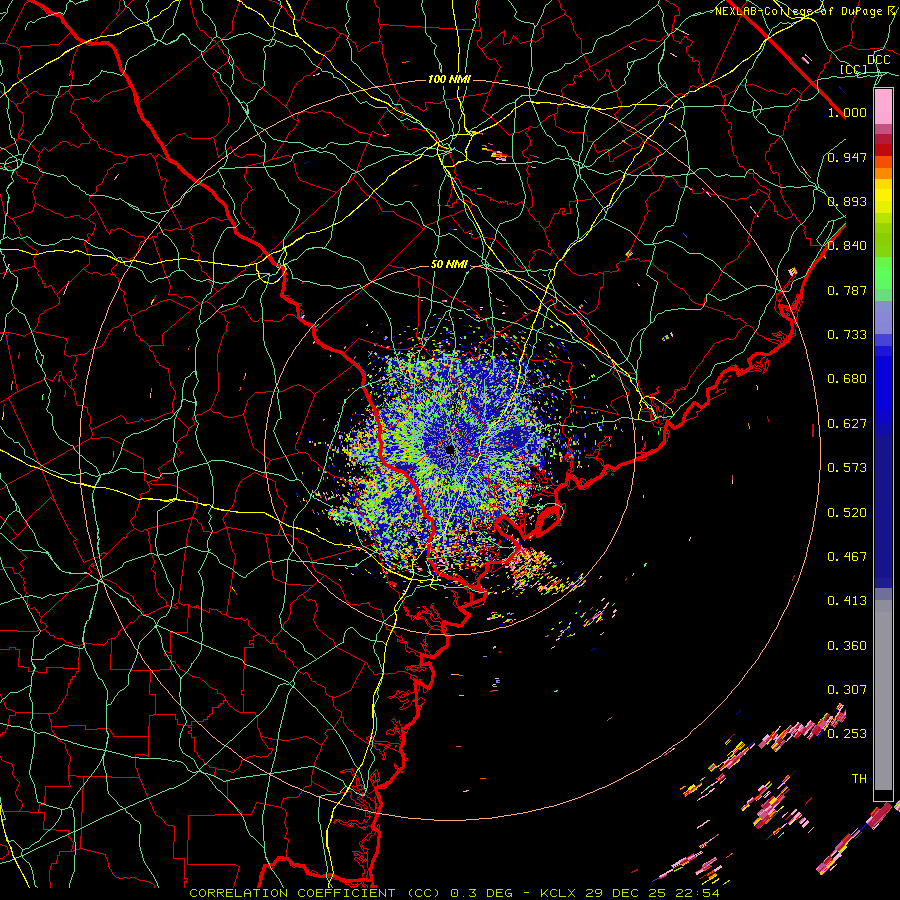Click the 50 NMI range ring label
900x900 pixels.
[449, 265]
